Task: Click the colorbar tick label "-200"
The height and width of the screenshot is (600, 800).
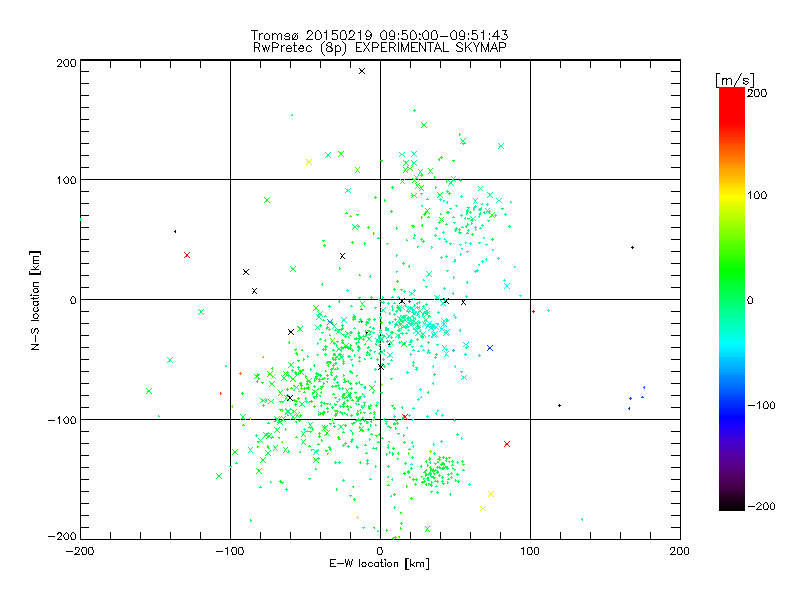Action: click(761, 506)
